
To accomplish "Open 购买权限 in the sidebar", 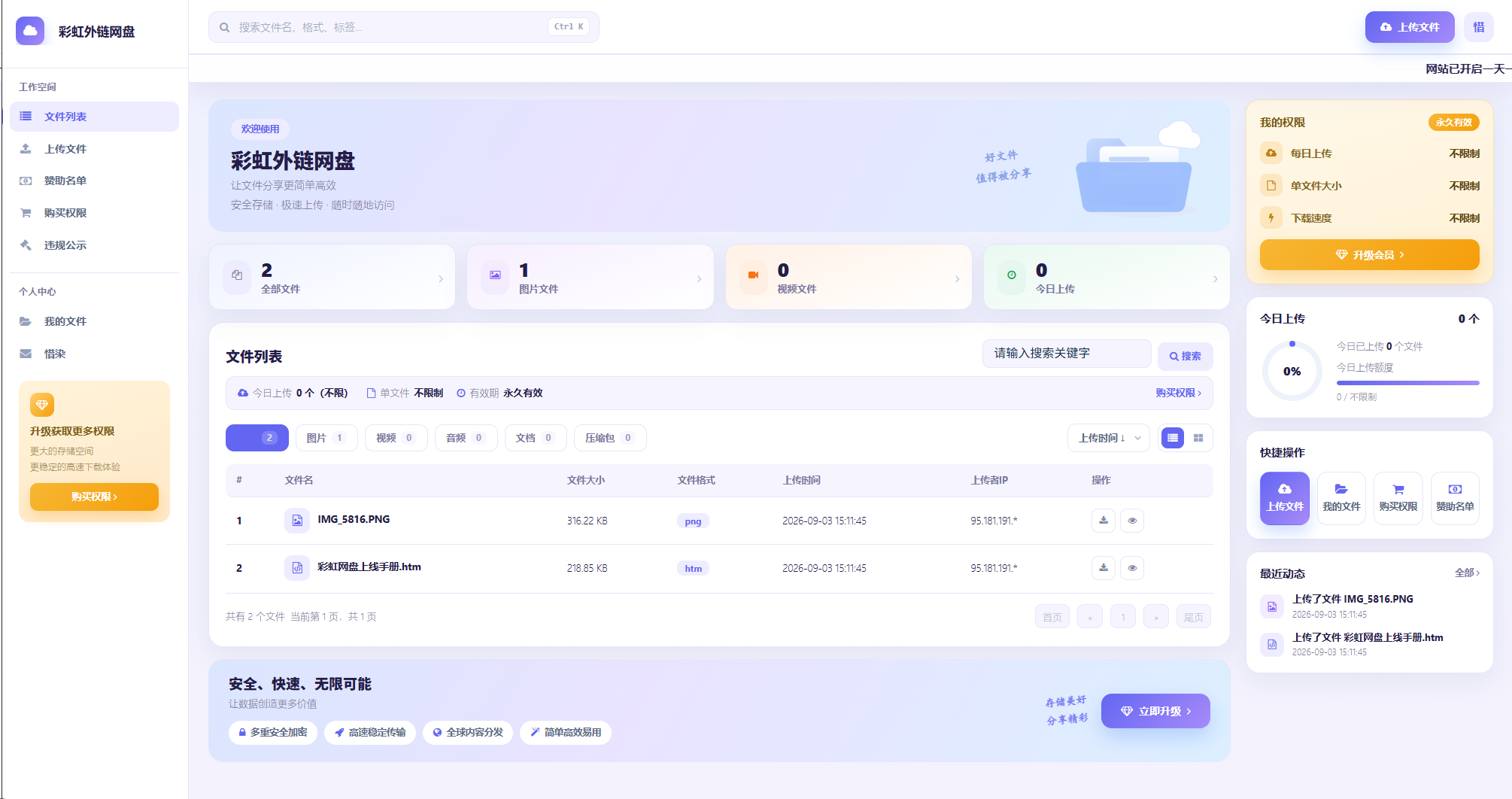I will click(x=94, y=213).
